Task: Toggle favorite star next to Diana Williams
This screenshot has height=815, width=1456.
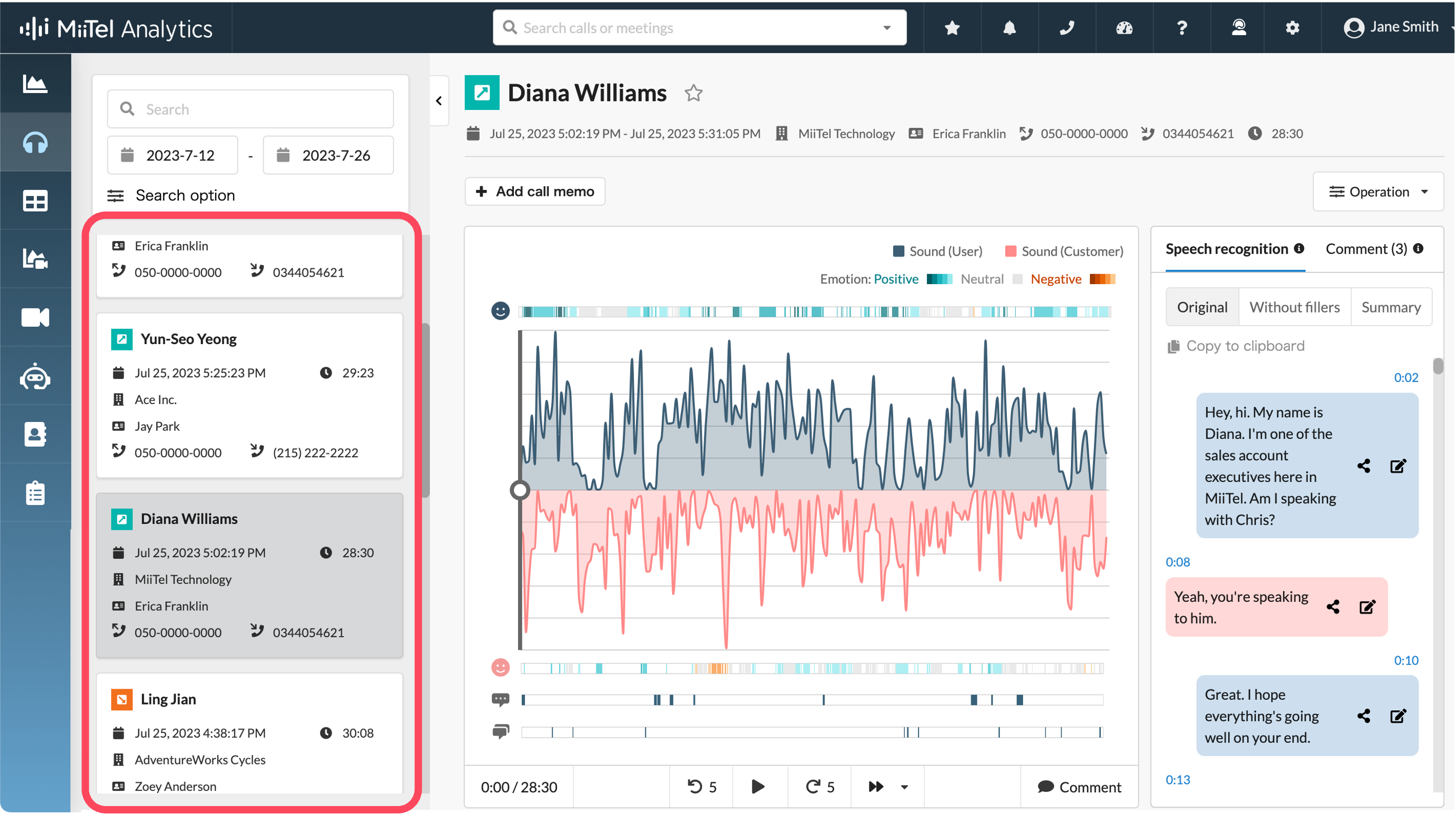Action: pyautogui.click(x=693, y=93)
